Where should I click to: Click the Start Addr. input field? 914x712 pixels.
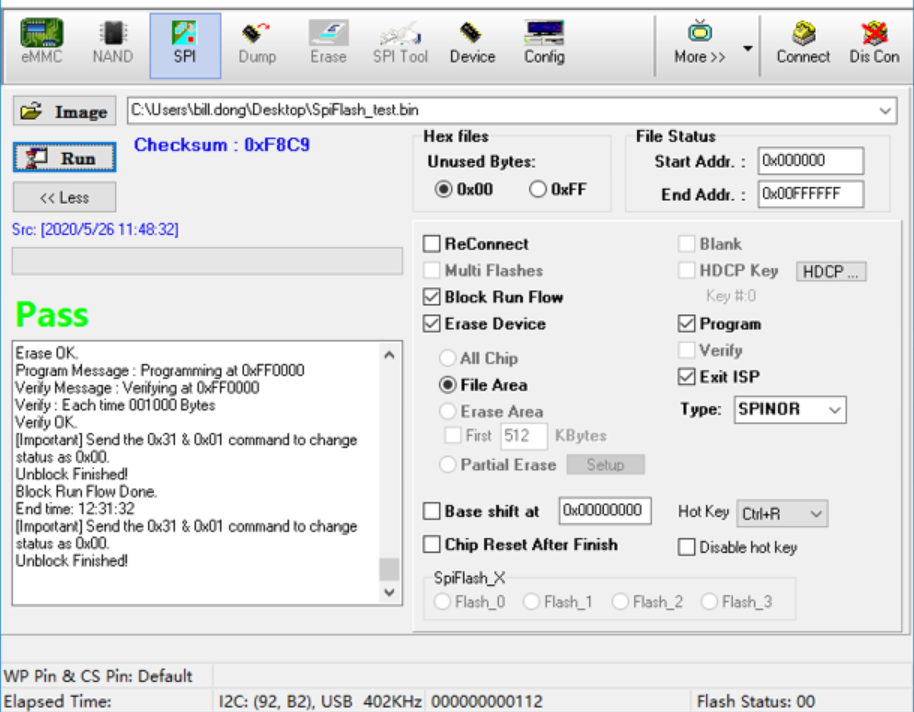coord(809,160)
